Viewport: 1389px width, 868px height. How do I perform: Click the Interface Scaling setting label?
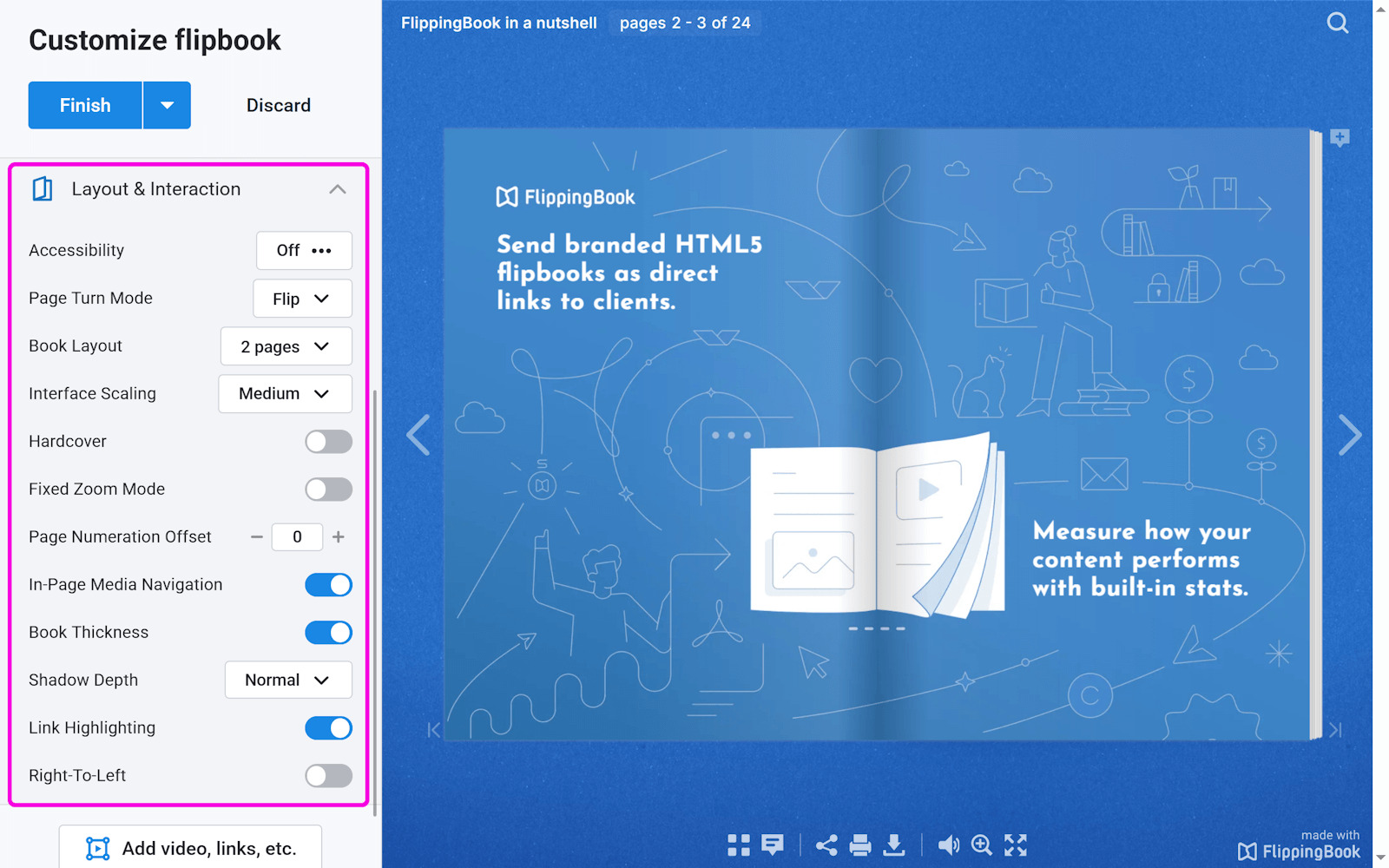tap(93, 394)
